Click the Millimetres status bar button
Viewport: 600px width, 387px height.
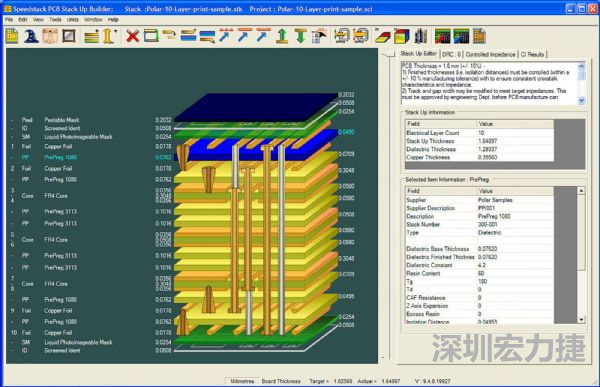(242, 381)
